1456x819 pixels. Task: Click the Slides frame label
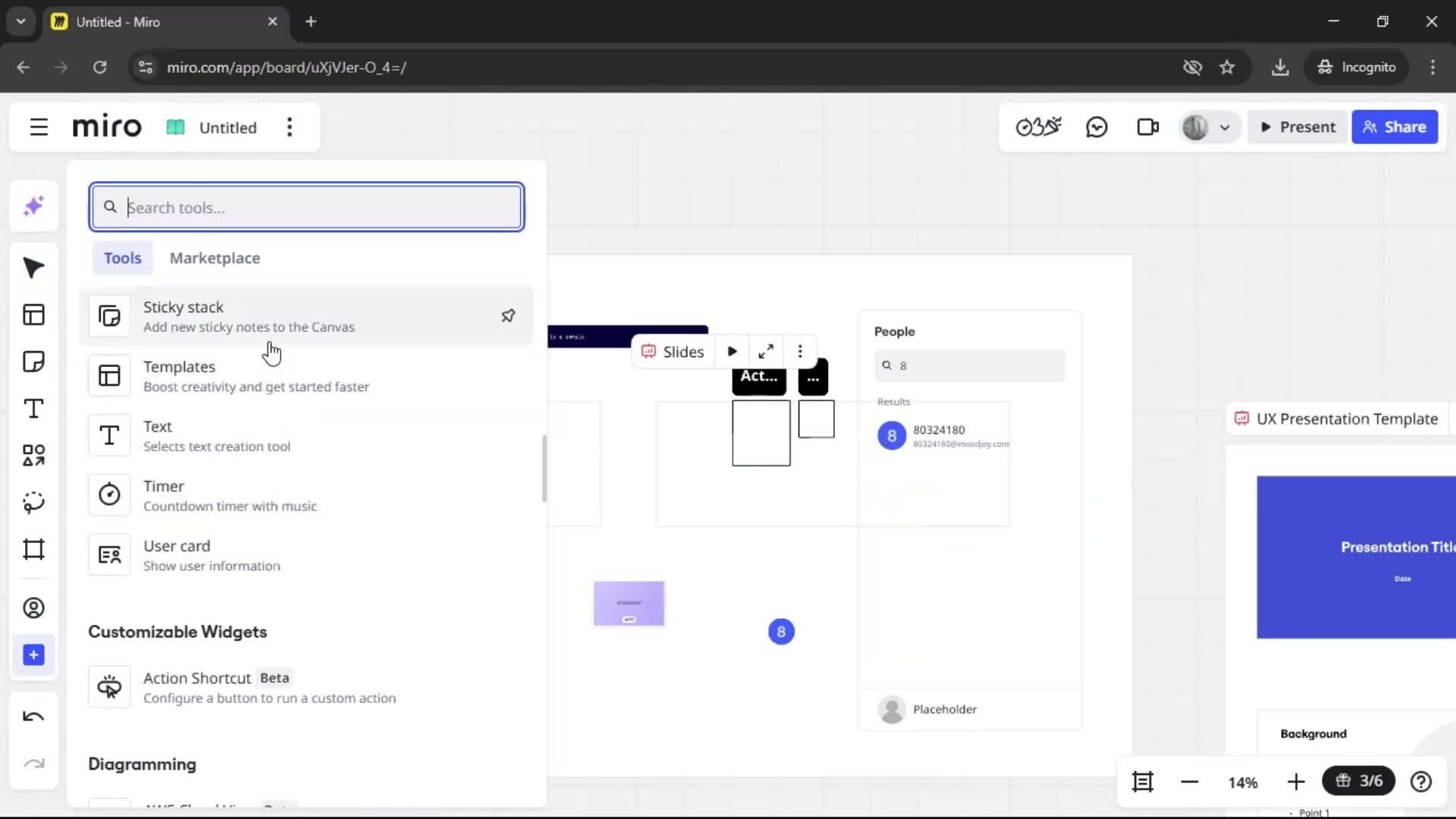(673, 352)
